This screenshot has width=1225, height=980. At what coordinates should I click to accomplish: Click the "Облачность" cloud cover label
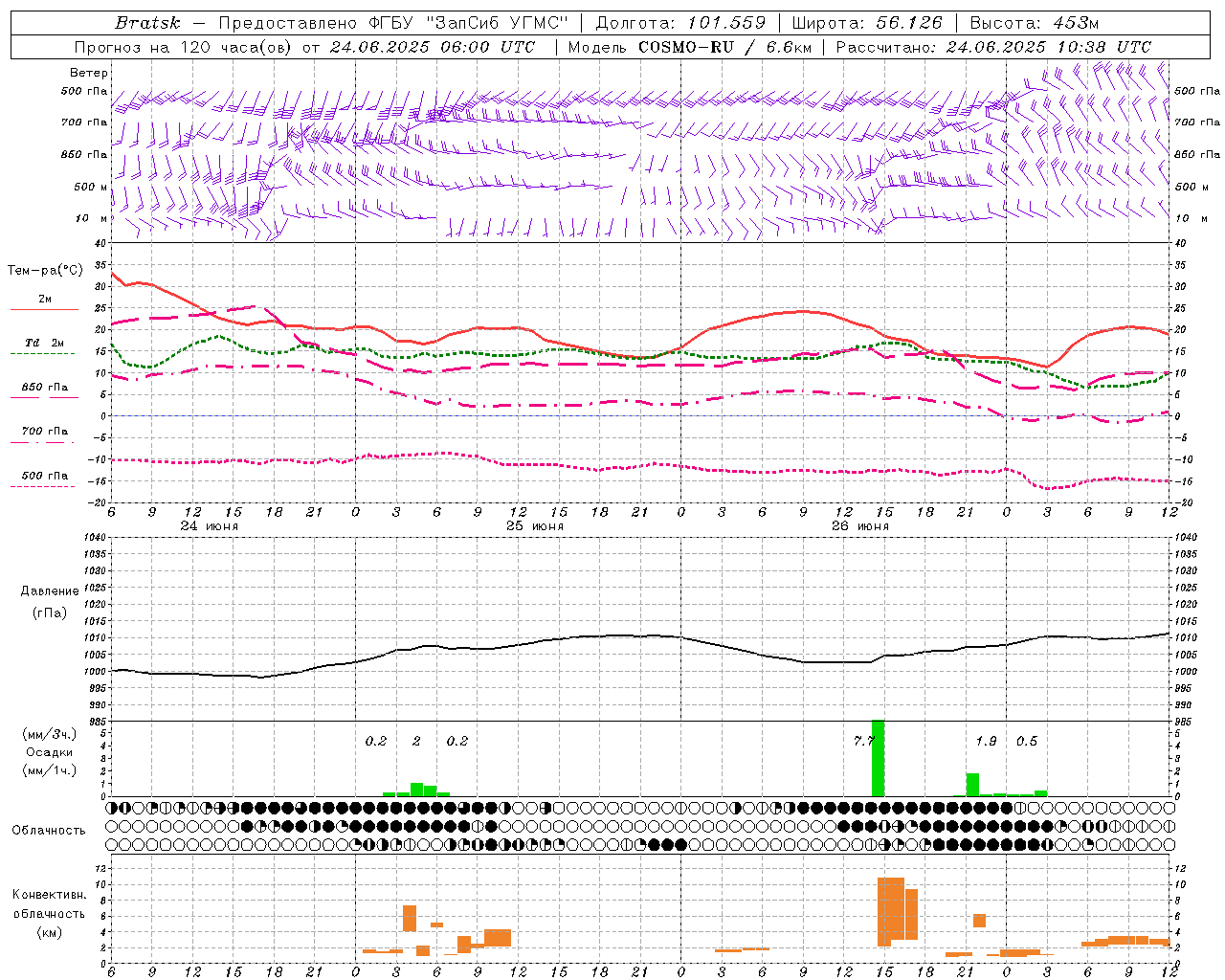click(x=49, y=831)
